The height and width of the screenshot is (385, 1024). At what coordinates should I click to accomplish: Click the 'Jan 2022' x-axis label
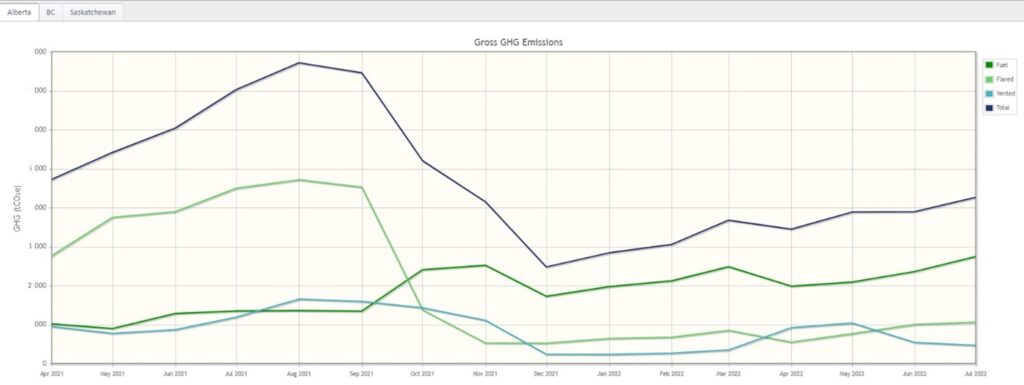(x=609, y=373)
